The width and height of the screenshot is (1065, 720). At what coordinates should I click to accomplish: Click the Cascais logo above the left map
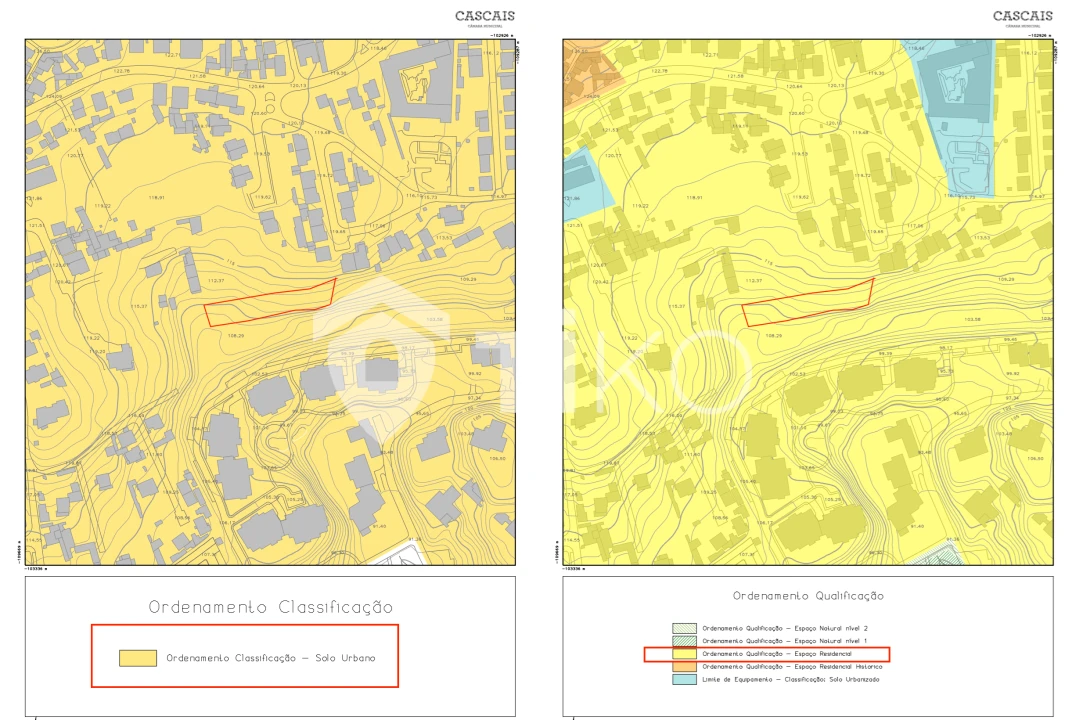tap(486, 18)
